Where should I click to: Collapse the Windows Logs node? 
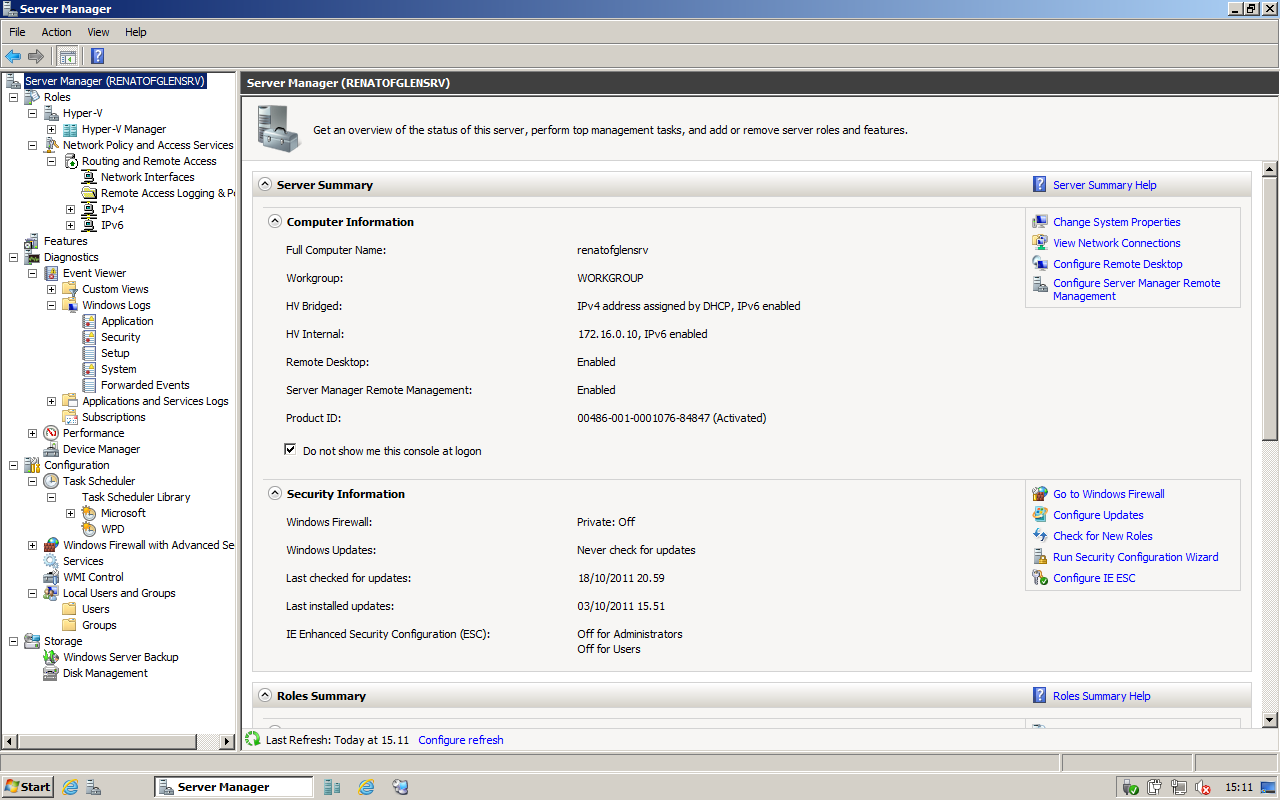point(51,305)
